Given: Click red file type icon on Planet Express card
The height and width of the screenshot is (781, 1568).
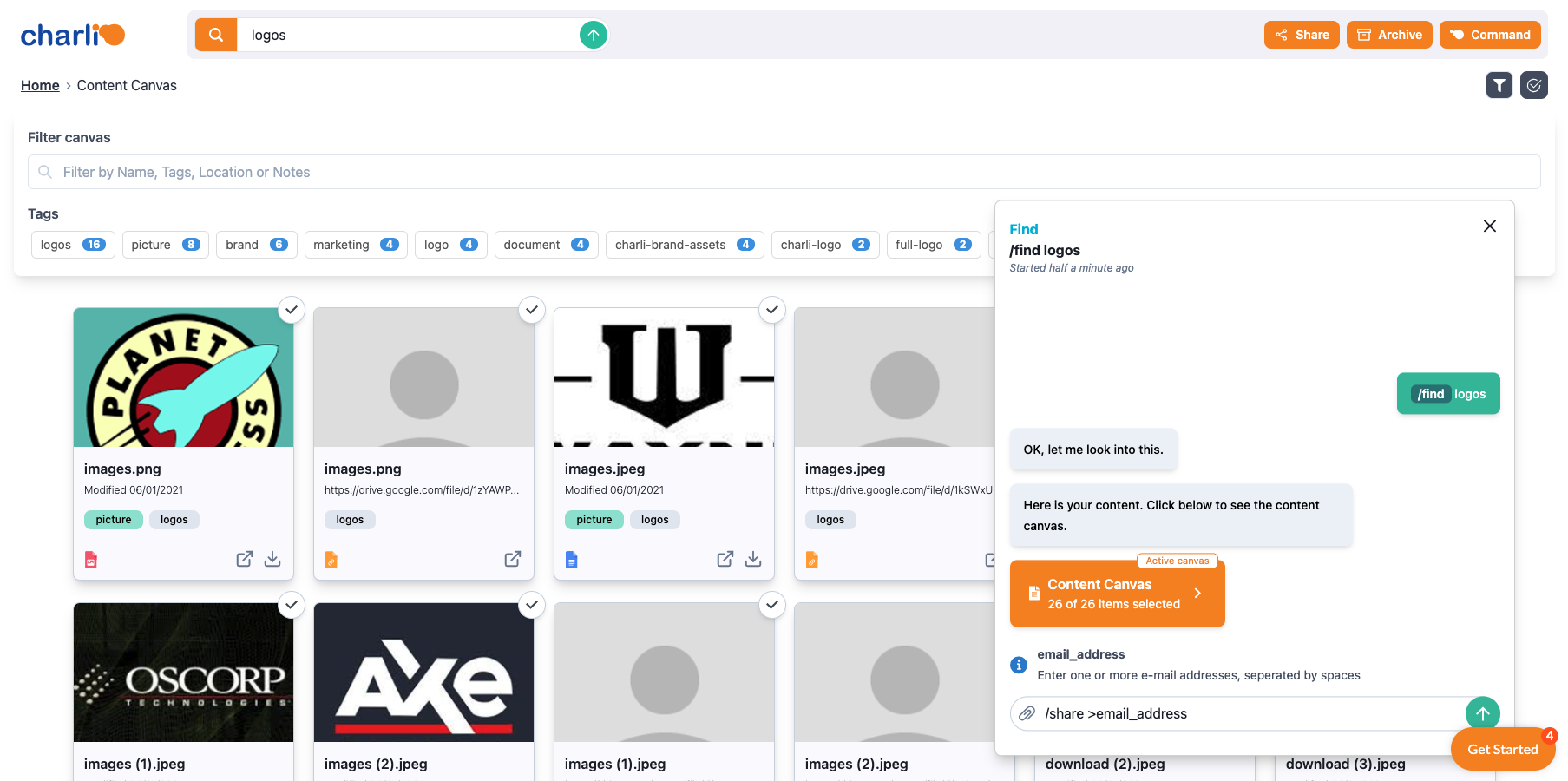Looking at the screenshot, I should [91, 560].
